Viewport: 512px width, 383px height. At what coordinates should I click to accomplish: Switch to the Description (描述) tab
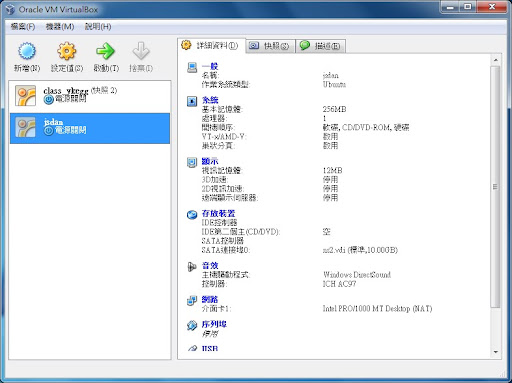tap(321, 46)
